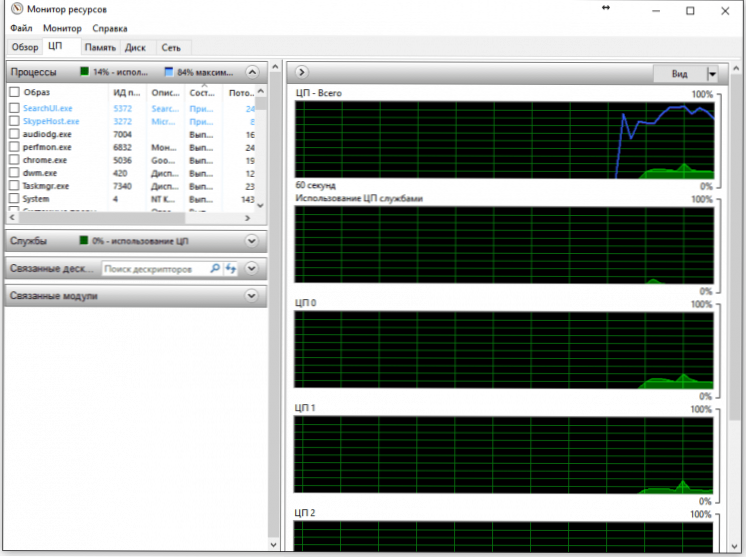Click the Вид button above the graphs
The height and width of the screenshot is (557, 746).
pos(679,74)
